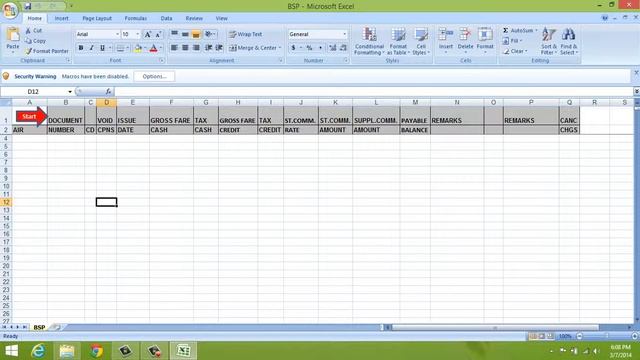Click Increase Indent icon

pos(219,48)
